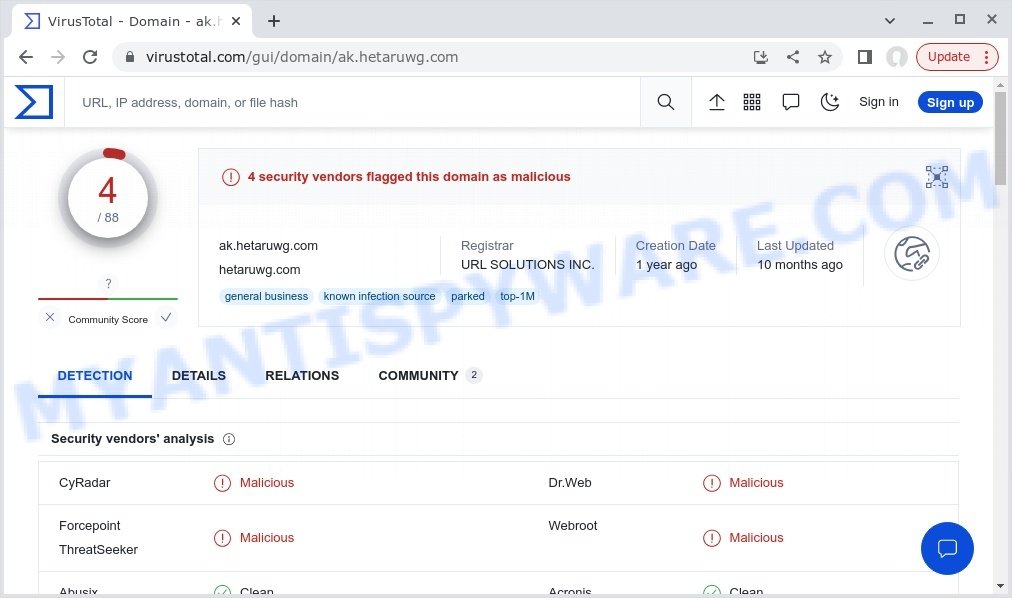The image size is (1012, 598).
Task: Select the VirusTotal browser tab
Action: [x=132, y=21]
